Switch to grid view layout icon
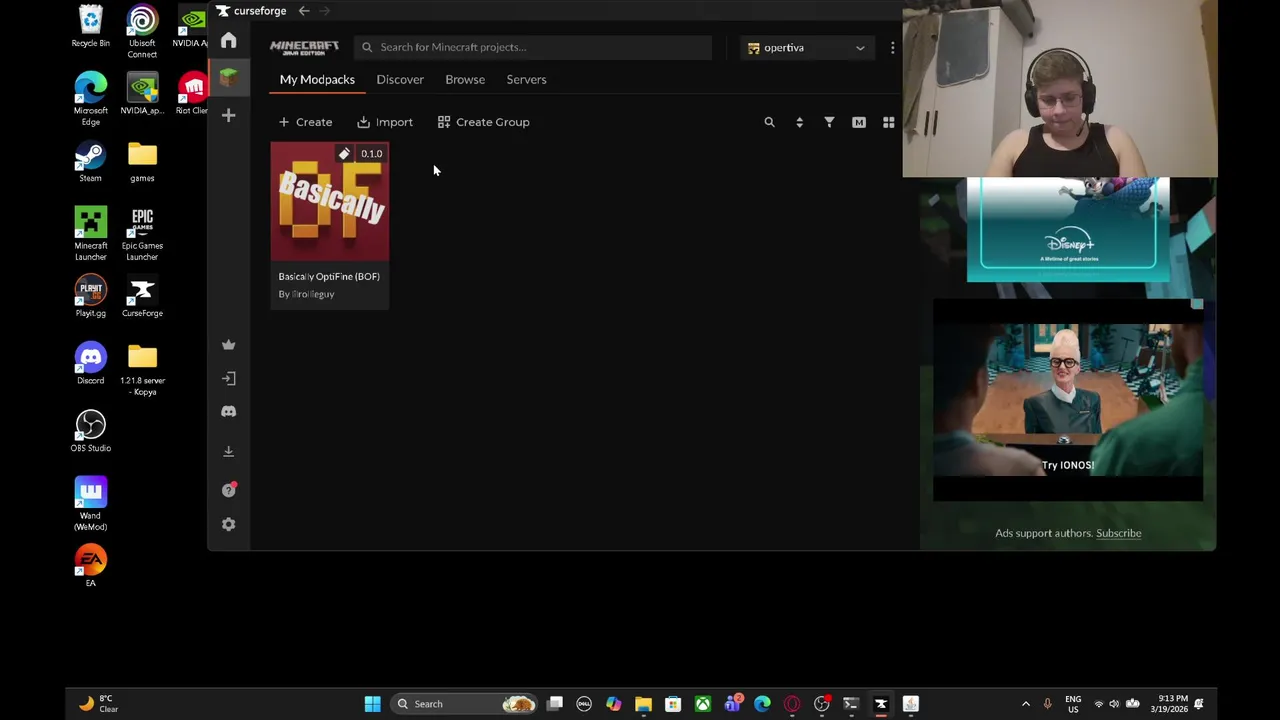The image size is (1280, 720). [x=888, y=122]
